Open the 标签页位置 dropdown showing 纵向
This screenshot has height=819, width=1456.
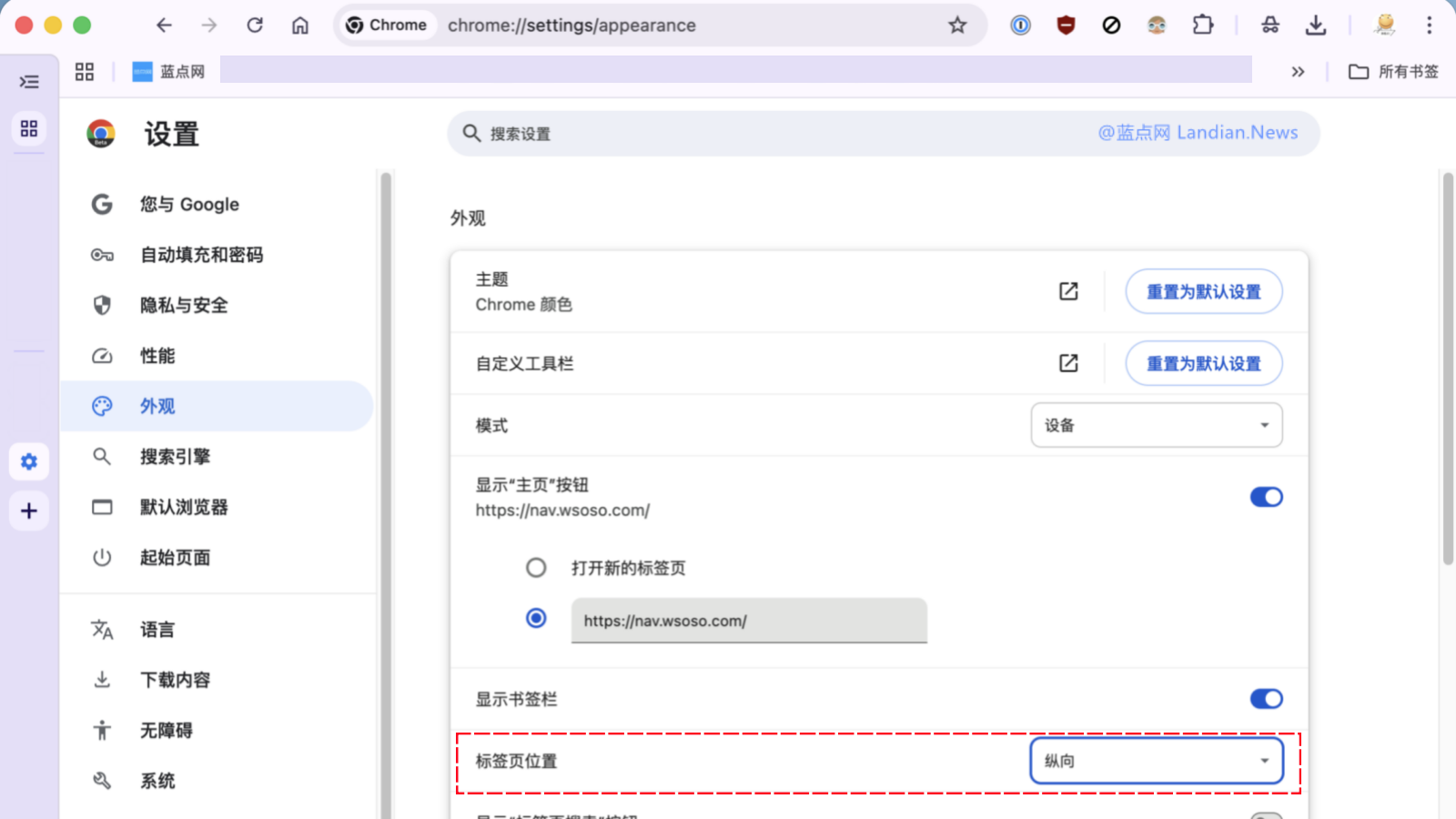pyautogui.click(x=1156, y=761)
